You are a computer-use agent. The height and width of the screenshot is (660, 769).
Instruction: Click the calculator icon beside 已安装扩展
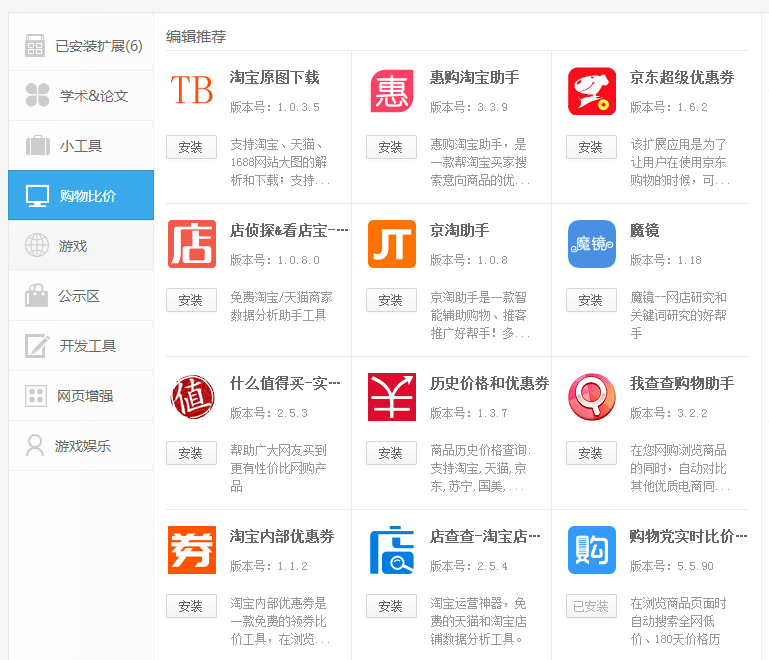coord(35,46)
